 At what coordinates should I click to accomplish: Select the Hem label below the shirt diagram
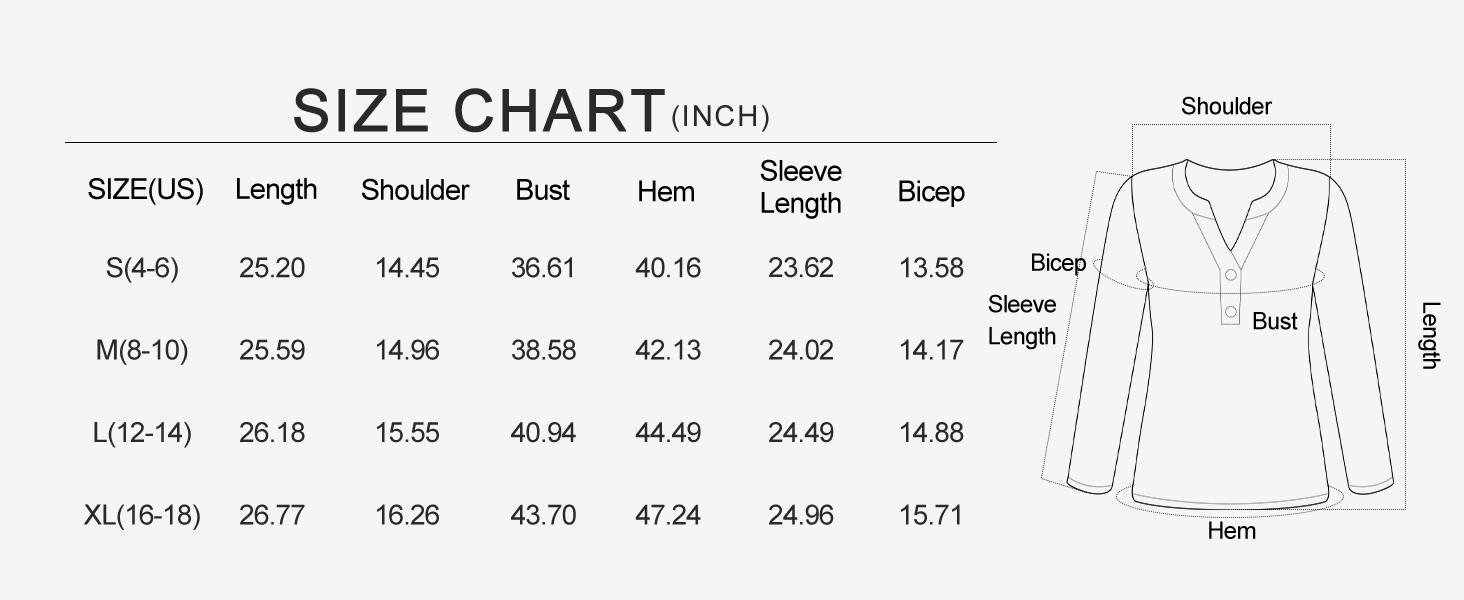coord(1231,531)
